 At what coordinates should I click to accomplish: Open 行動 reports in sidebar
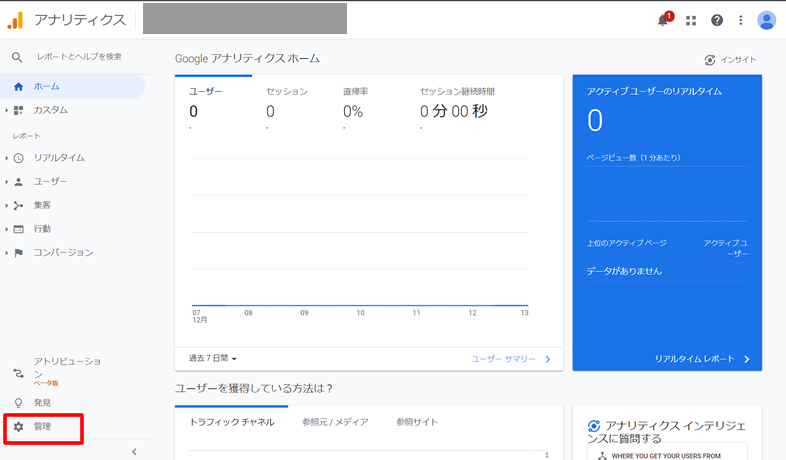42,229
